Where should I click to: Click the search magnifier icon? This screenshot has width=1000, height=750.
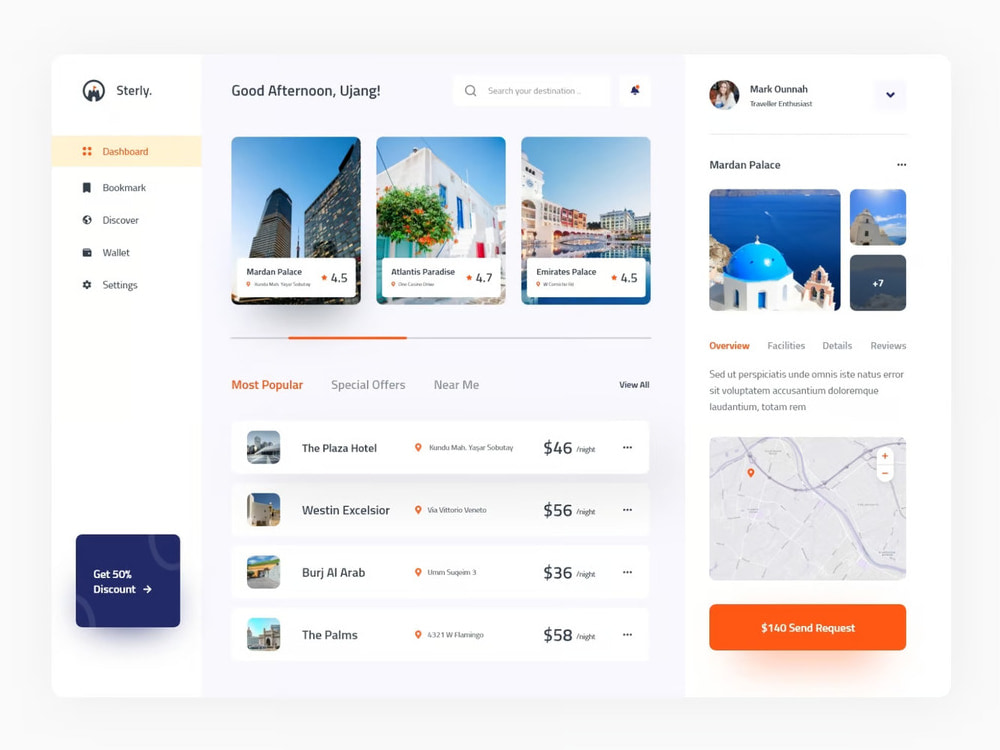pos(471,91)
